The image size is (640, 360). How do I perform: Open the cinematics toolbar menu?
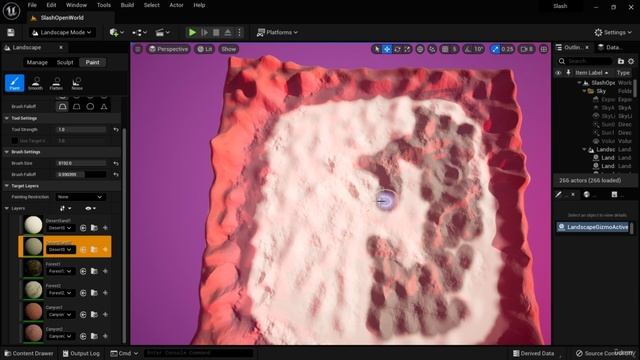[x=162, y=32]
